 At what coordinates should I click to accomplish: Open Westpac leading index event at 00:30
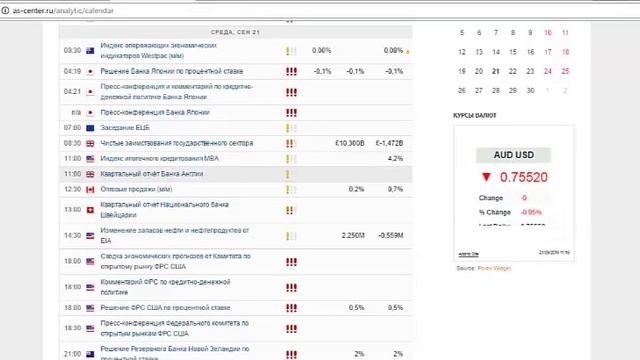pyautogui.click(x=158, y=50)
